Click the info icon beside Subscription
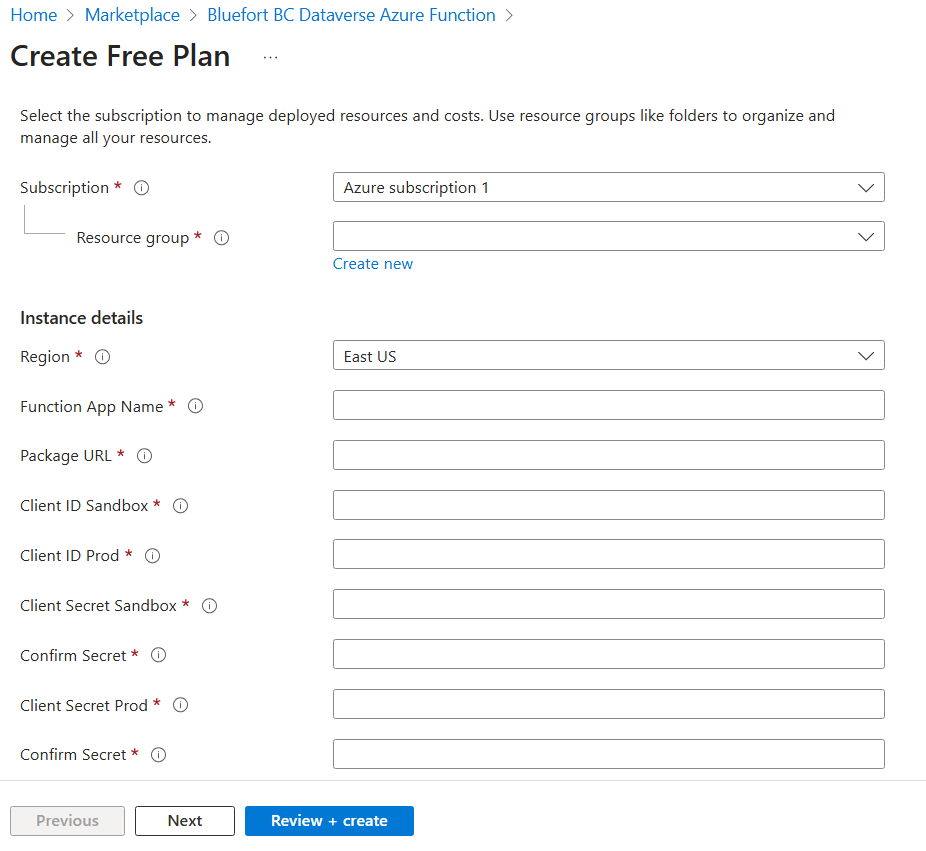926x851 pixels. click(141, 188)
